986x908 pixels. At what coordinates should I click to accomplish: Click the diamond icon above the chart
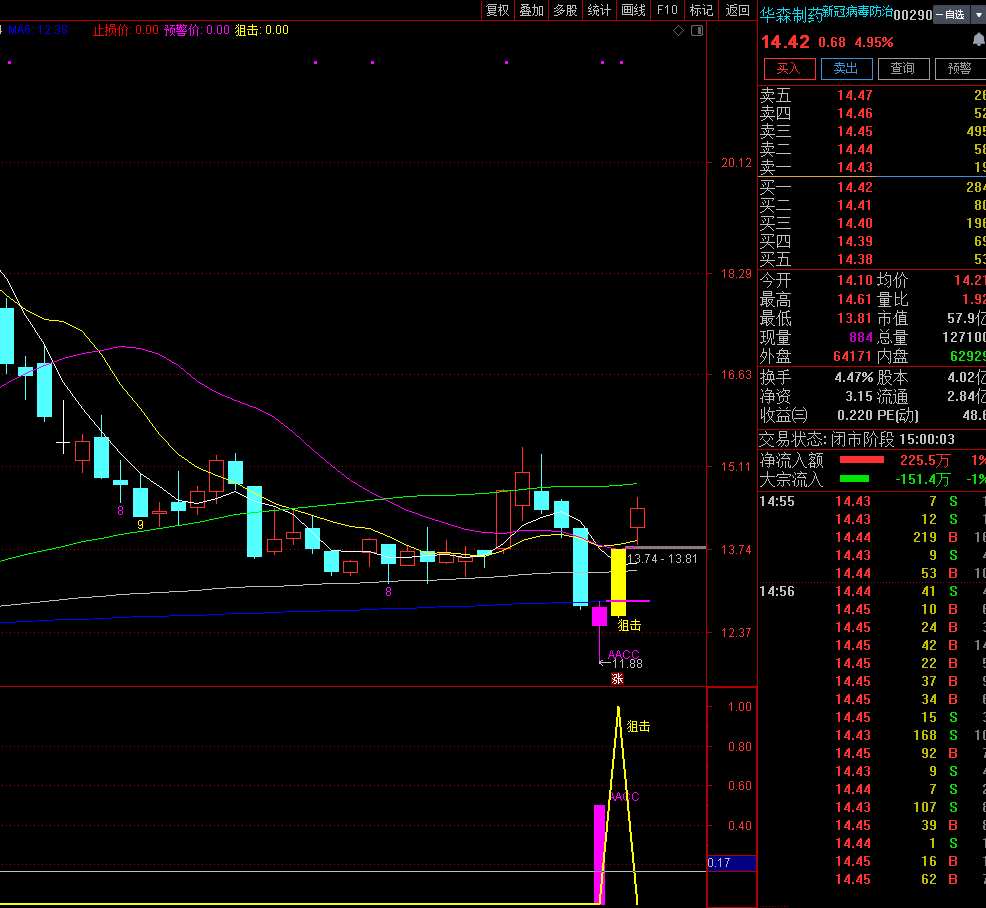[x=678, y=30]
